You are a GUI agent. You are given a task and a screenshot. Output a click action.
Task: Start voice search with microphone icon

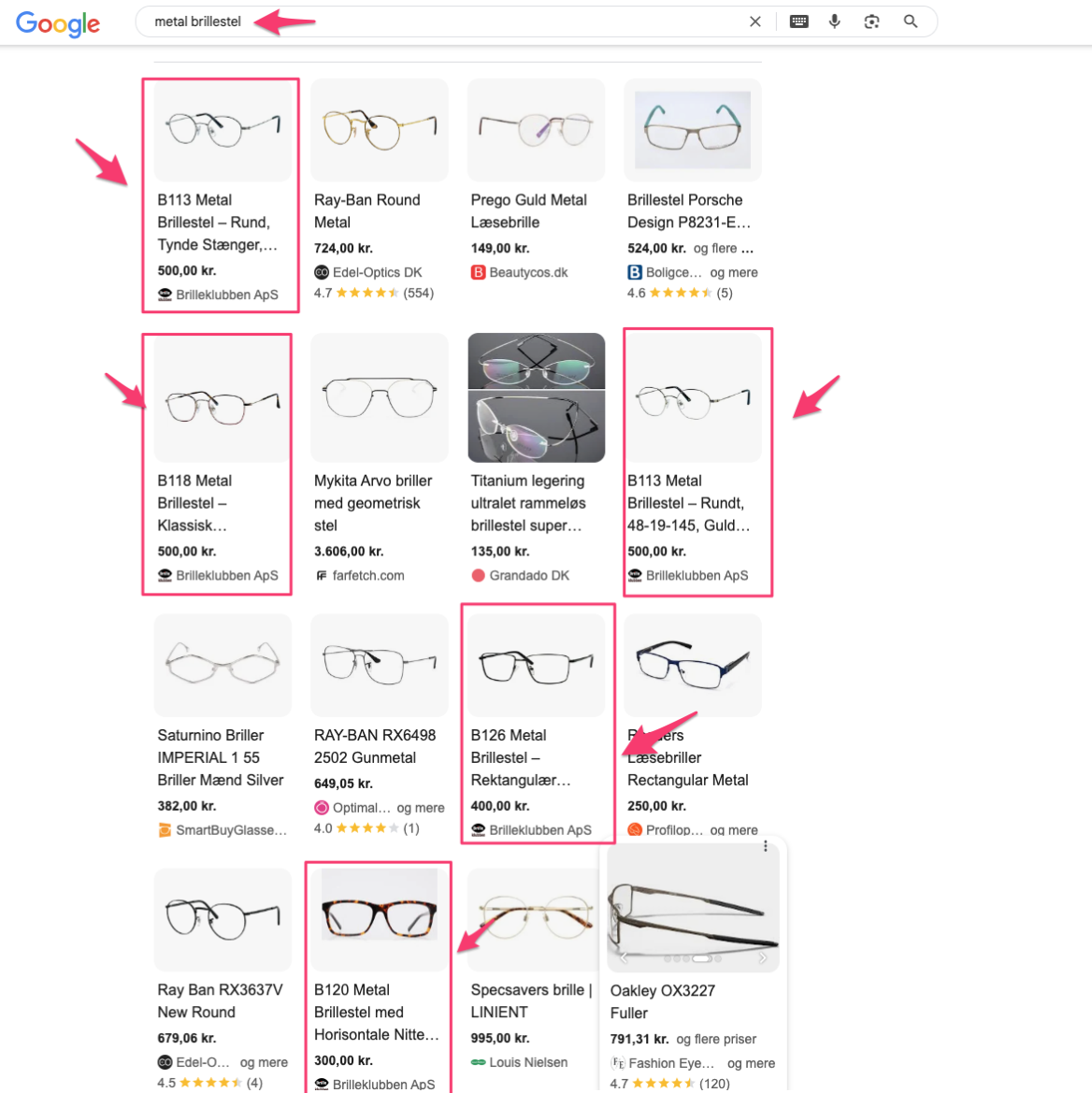(834, 22)
